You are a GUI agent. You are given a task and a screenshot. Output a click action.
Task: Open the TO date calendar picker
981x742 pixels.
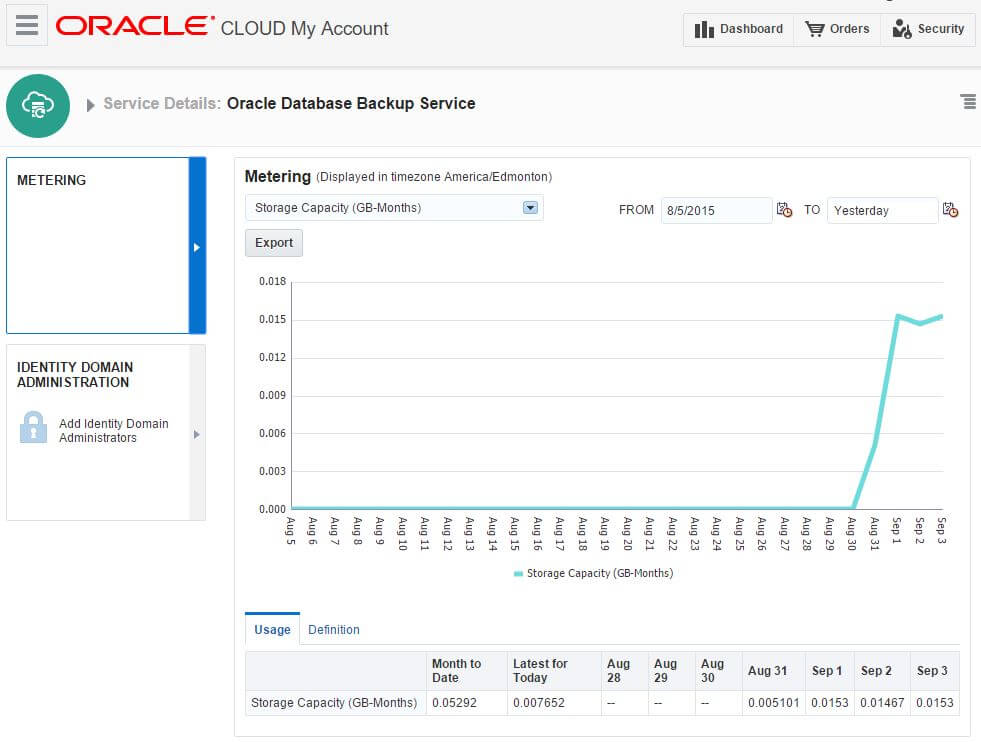pyautogui.click(x=950, y=210)
